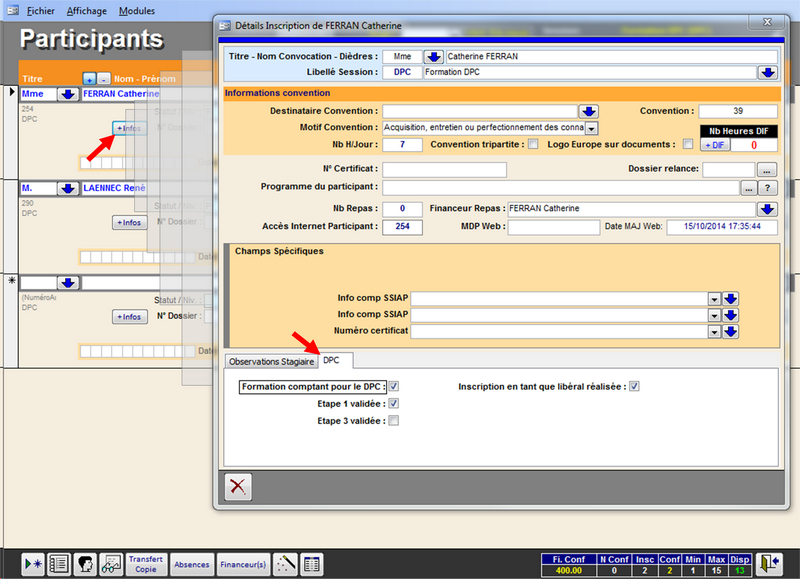Open the Modules menu

coord(136,11)
